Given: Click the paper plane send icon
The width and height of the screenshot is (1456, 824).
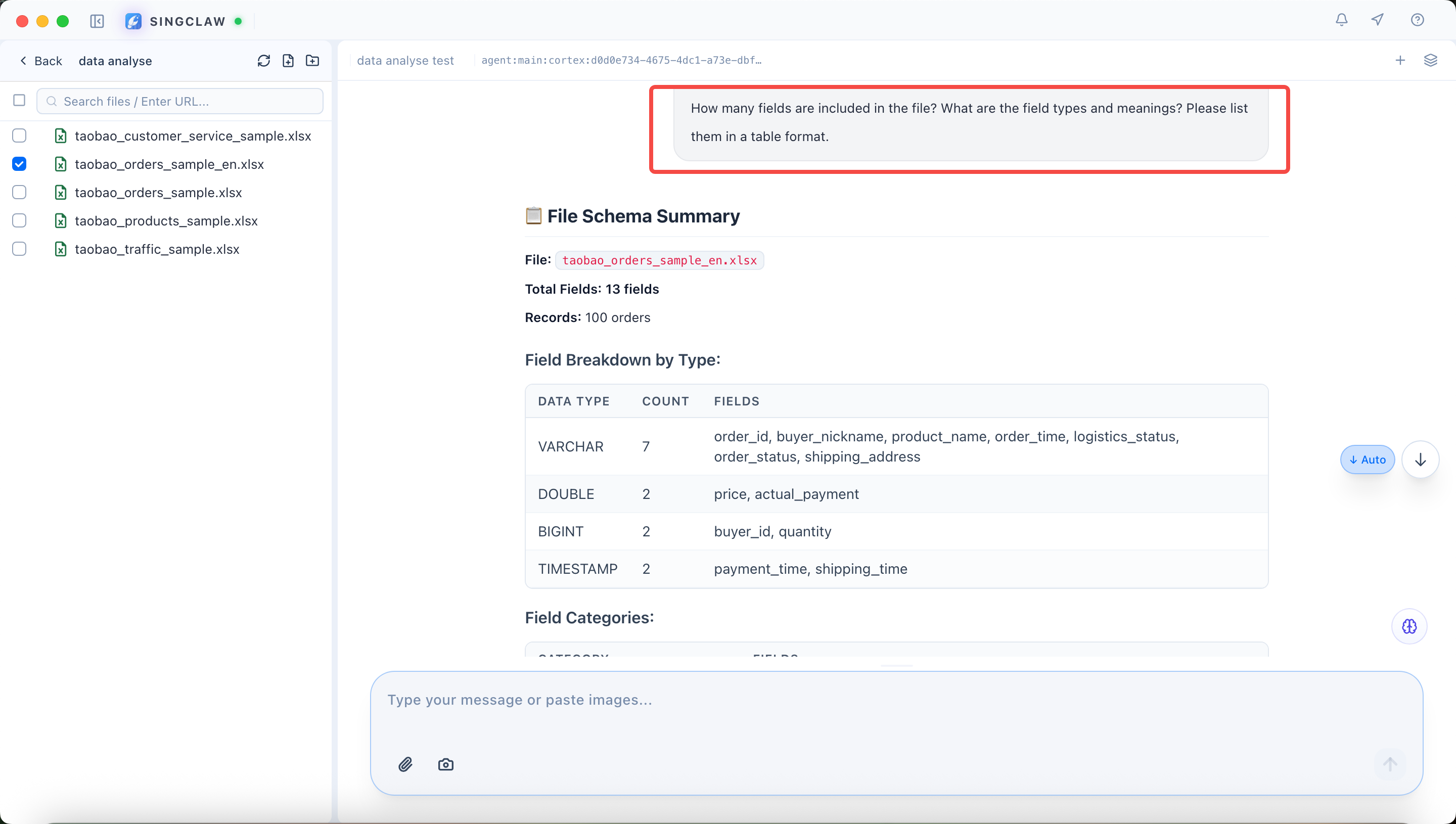Looking at the screenshot, I should (x=1377, y=20).
